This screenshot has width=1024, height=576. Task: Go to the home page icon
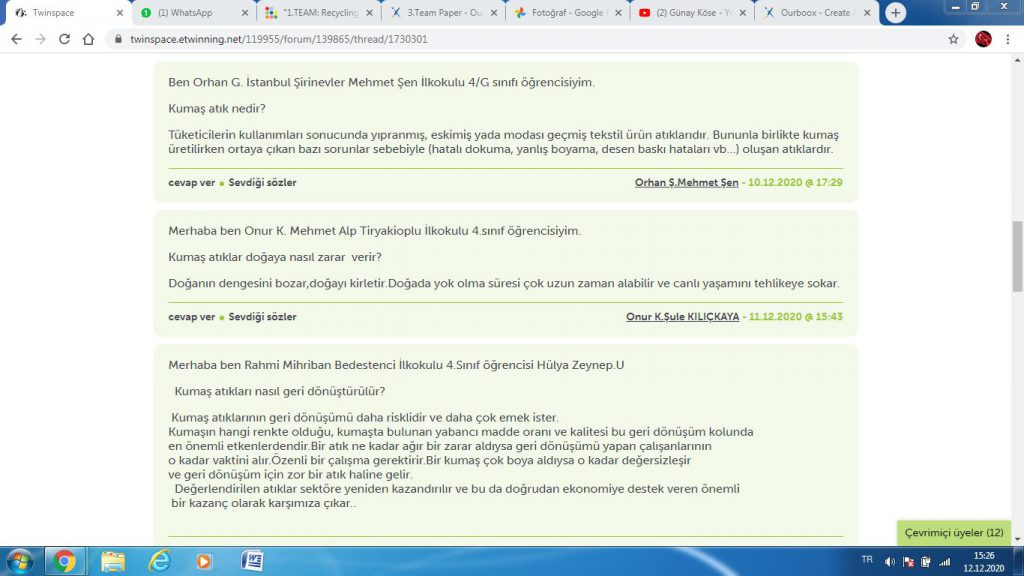click(x=89, y=39)
